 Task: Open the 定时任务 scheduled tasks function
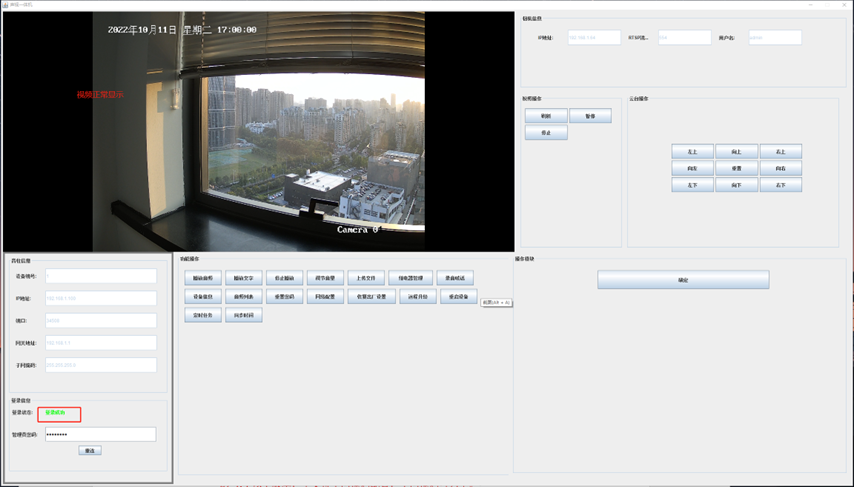tap(203, 315)
